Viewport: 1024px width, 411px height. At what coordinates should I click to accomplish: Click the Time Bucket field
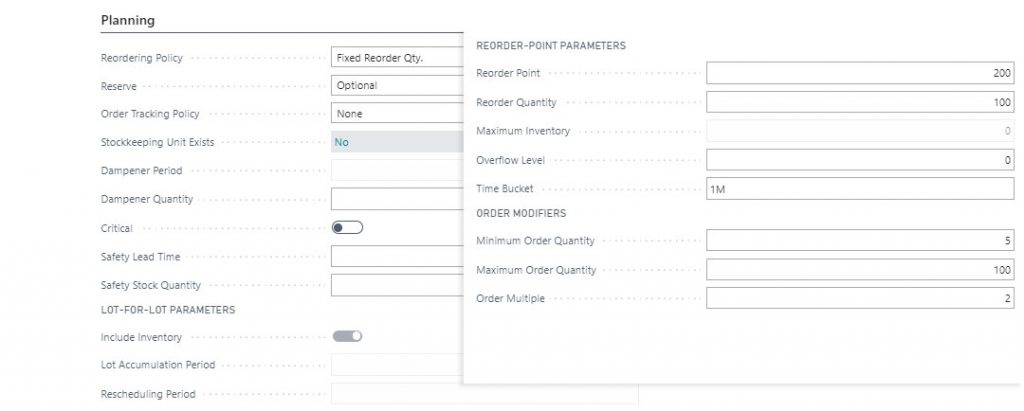tap(860, 189)
